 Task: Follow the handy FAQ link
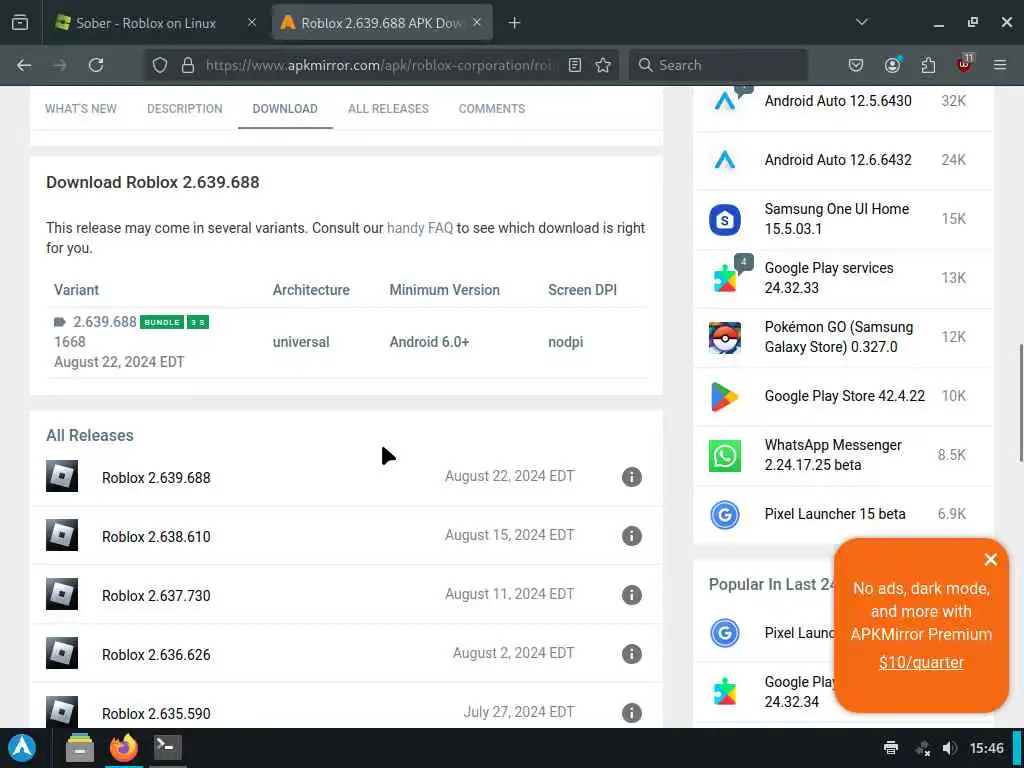coord(420,228)
